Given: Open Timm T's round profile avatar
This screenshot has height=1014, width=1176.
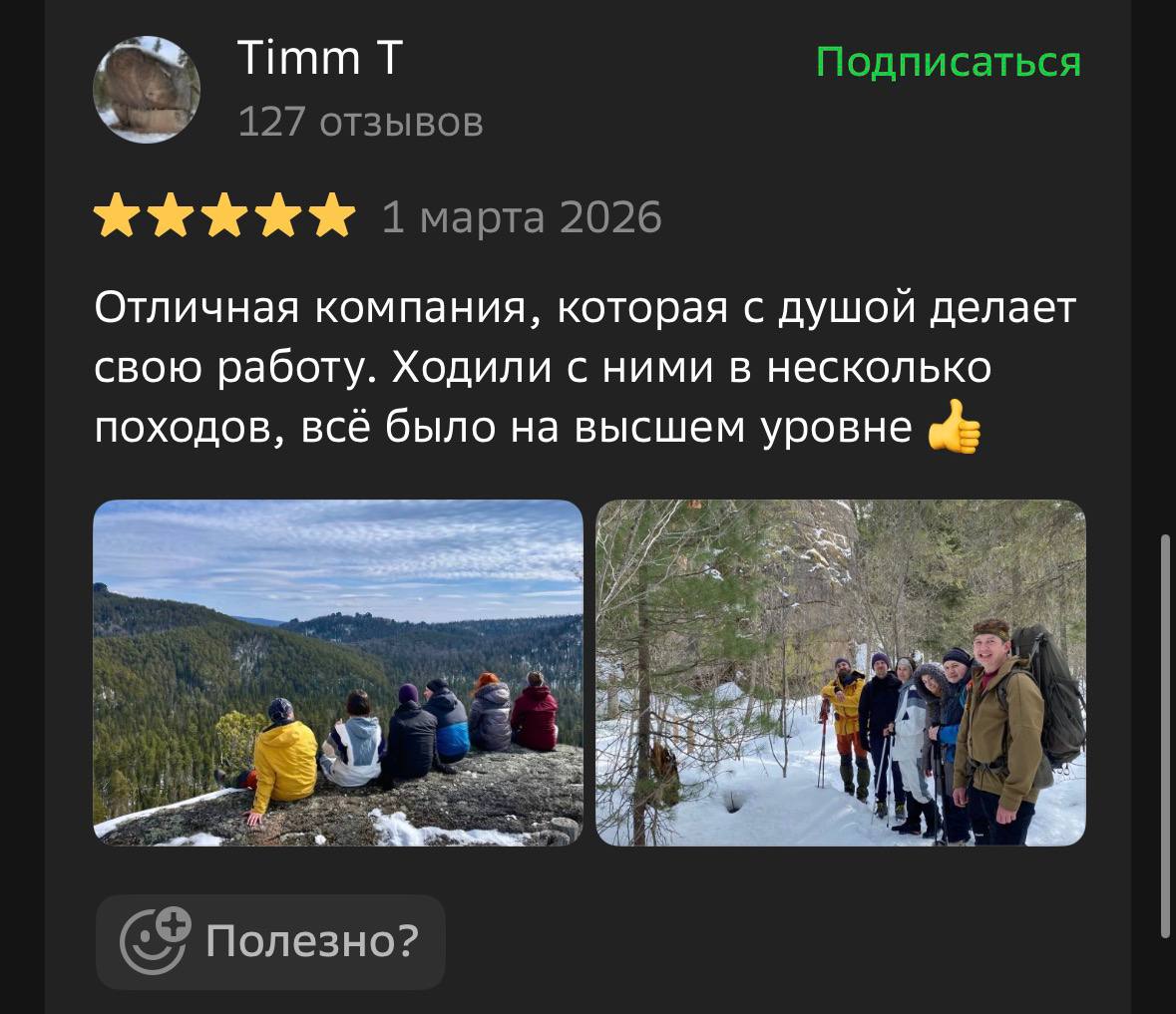Looking at the screenshot, I should (x=147, y=89).
